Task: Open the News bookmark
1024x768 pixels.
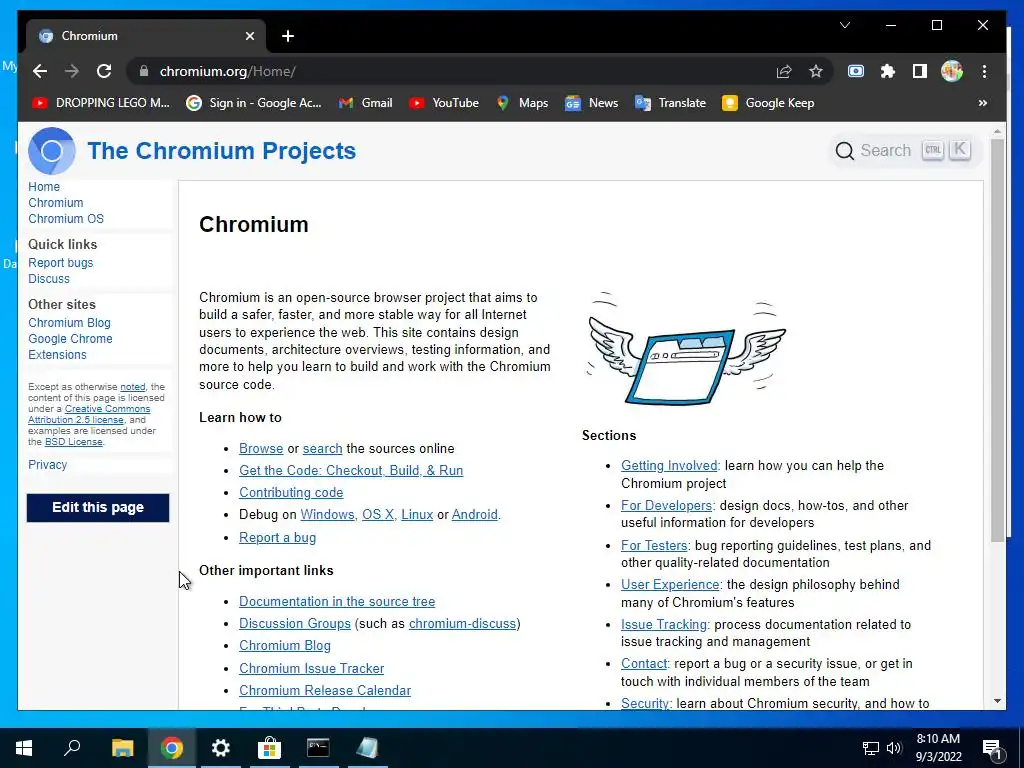Action: pyautogui.click(x=592, y=103)
